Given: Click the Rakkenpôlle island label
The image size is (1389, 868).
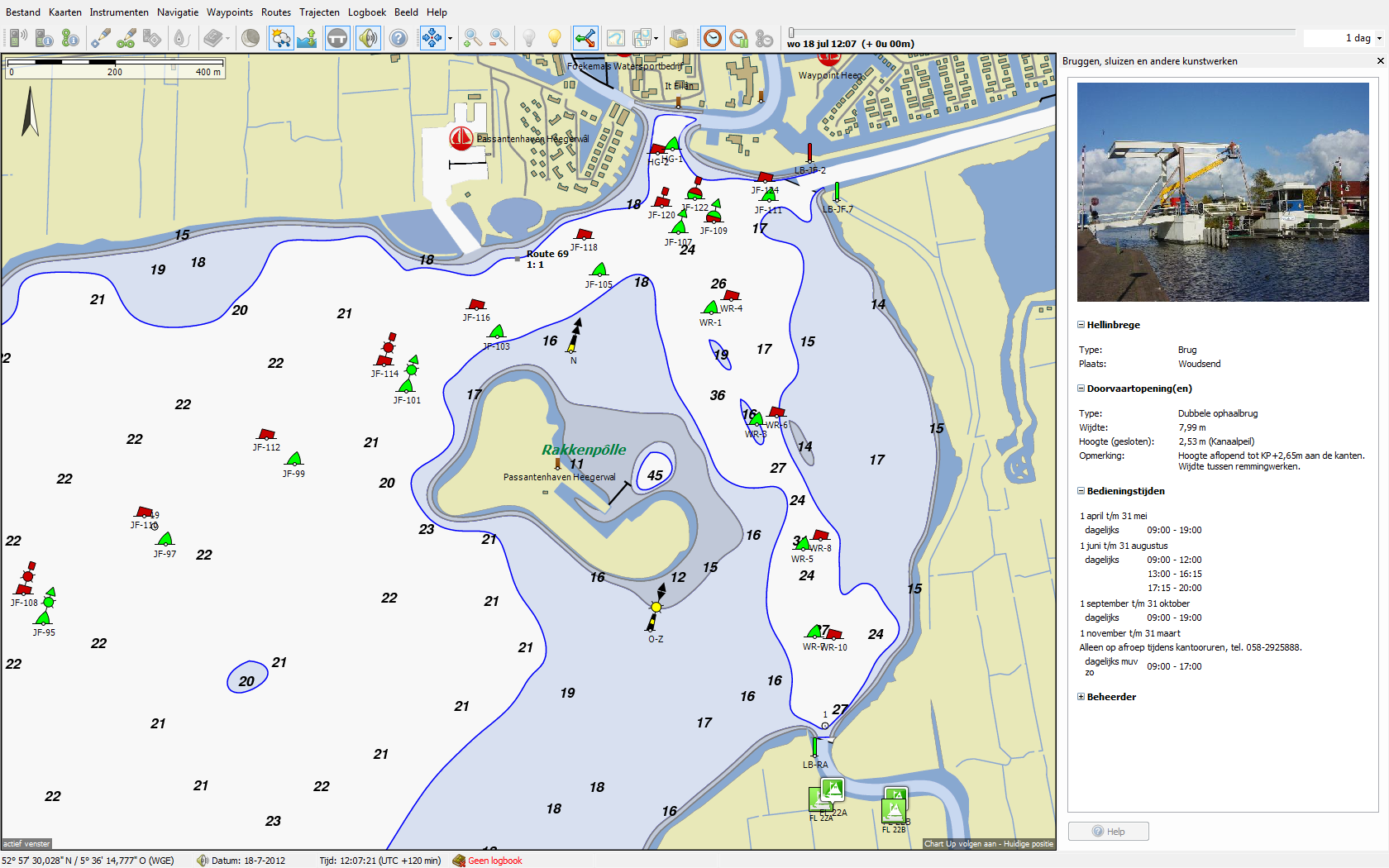Looking at the screenshot, I should click(x=584, y=450).
